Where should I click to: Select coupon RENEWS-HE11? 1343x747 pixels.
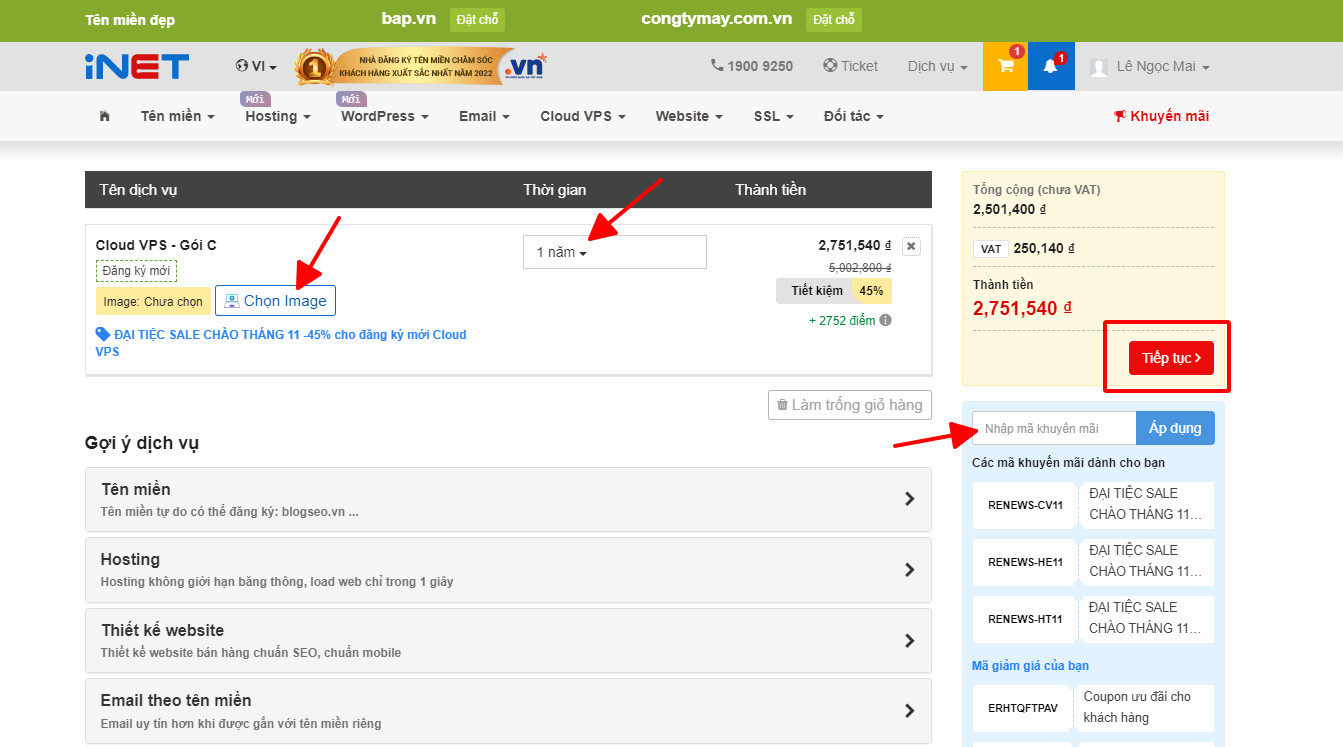point(1093,562)
